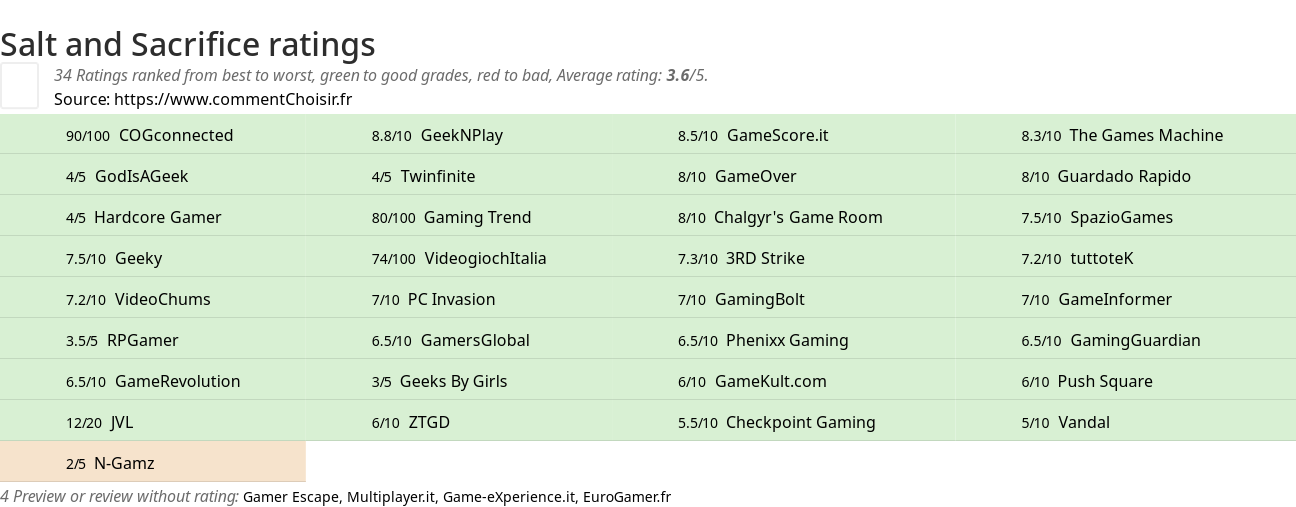
Task: Open the Push Square 6/10 review
Action: (1126, 381)
